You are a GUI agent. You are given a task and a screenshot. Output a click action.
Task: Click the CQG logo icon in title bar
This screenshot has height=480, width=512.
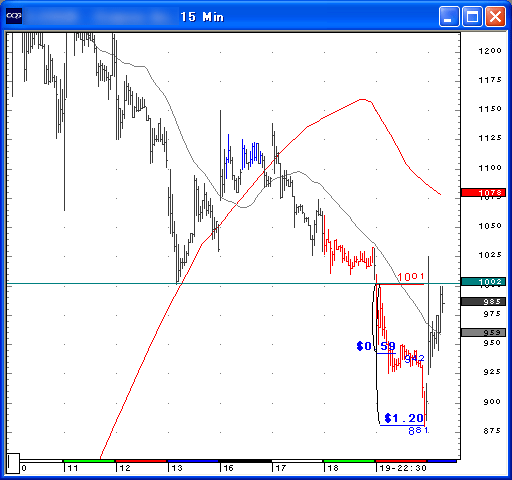pyautogui.click(x=14, y=16)
